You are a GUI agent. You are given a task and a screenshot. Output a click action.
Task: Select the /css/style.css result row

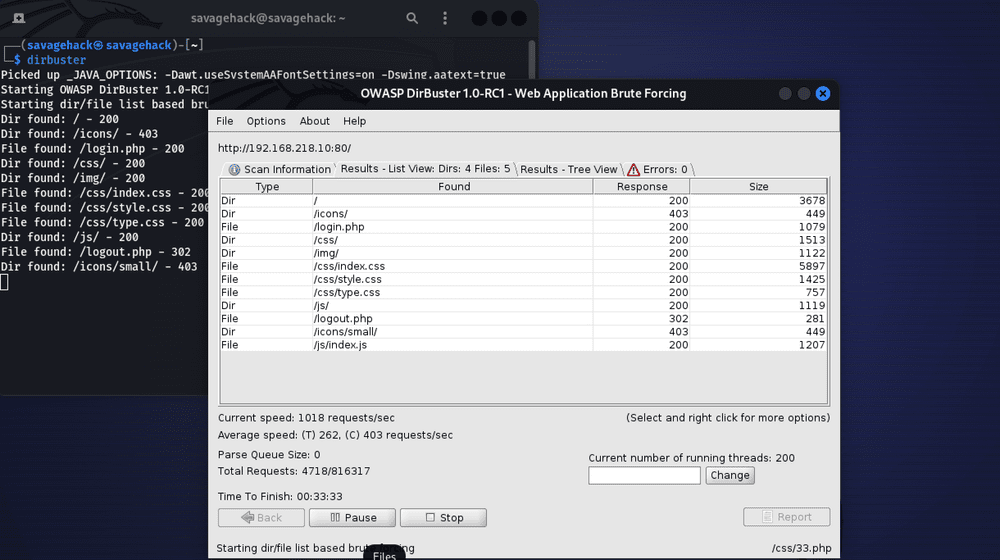coord(524,279)
